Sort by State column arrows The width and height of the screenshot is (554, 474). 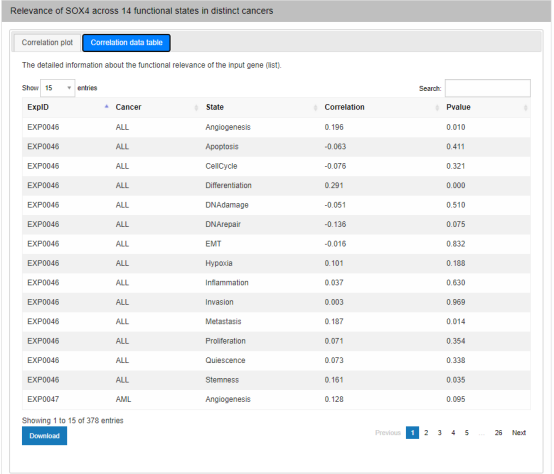pyautogui.click(x=315, y=107)
